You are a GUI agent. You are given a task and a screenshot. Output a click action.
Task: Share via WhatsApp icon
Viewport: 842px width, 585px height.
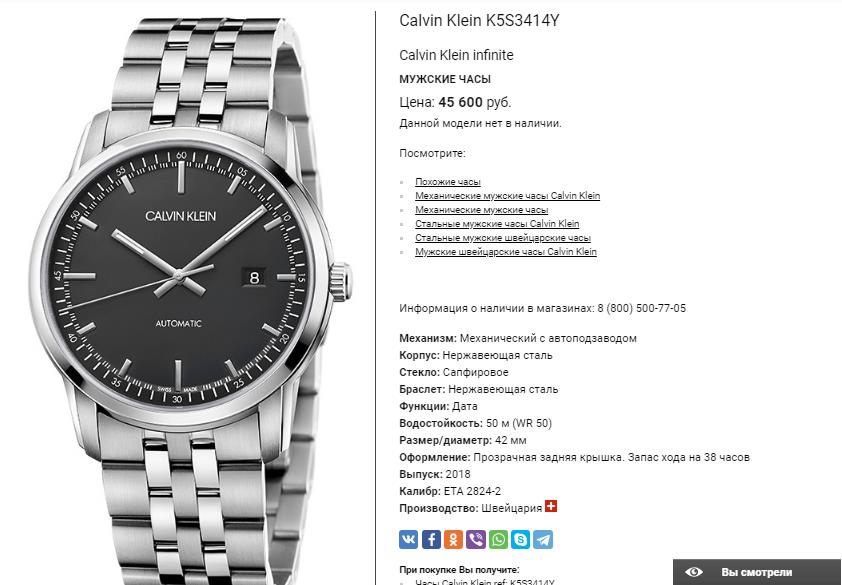[x=498, y=539]
